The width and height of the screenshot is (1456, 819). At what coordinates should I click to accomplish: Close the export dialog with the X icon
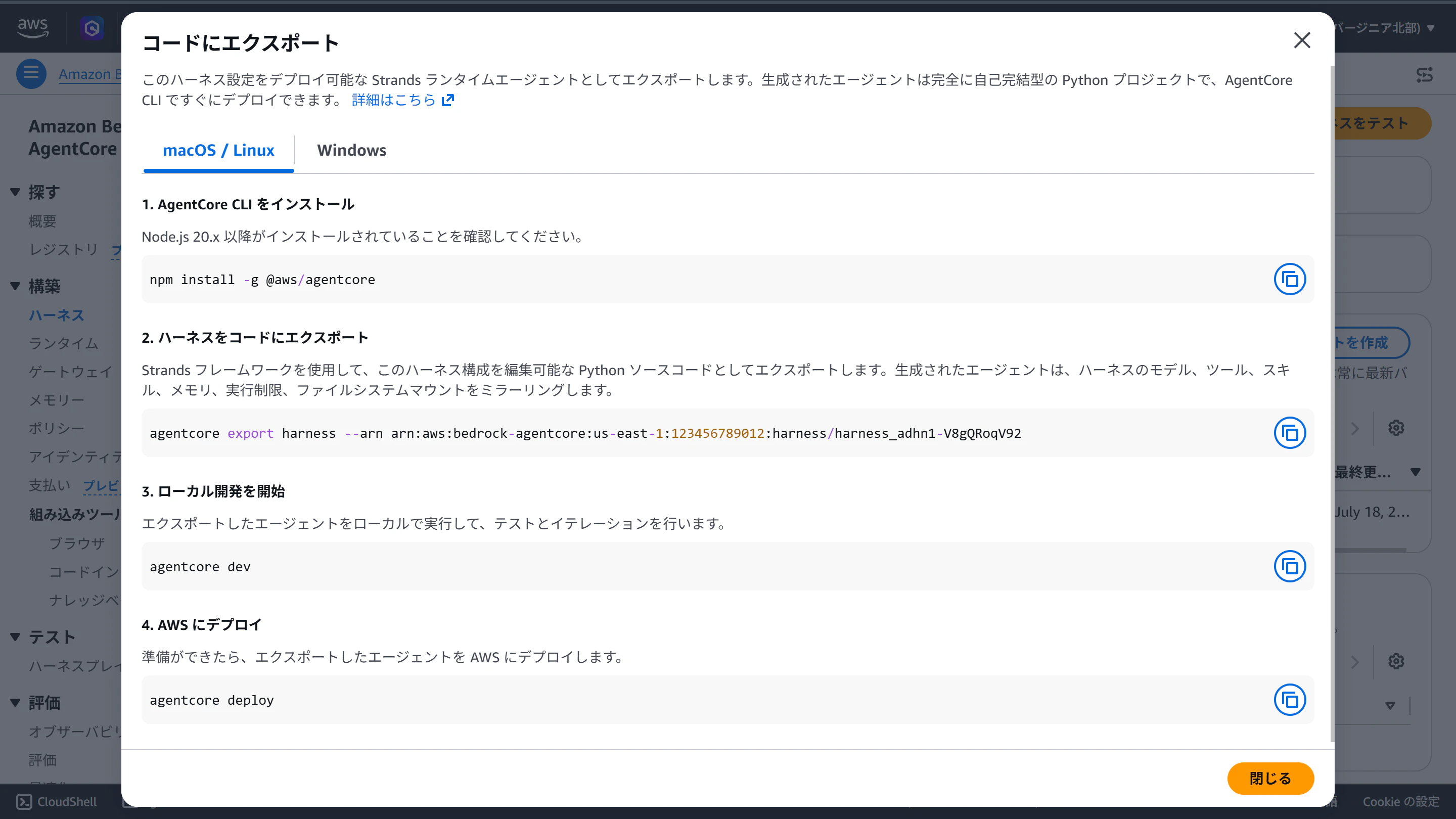(x=1302, y=40)
